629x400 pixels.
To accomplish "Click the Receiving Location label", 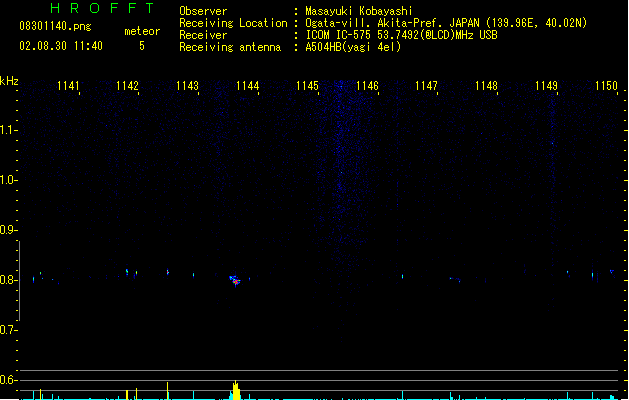I will point(233,23).
